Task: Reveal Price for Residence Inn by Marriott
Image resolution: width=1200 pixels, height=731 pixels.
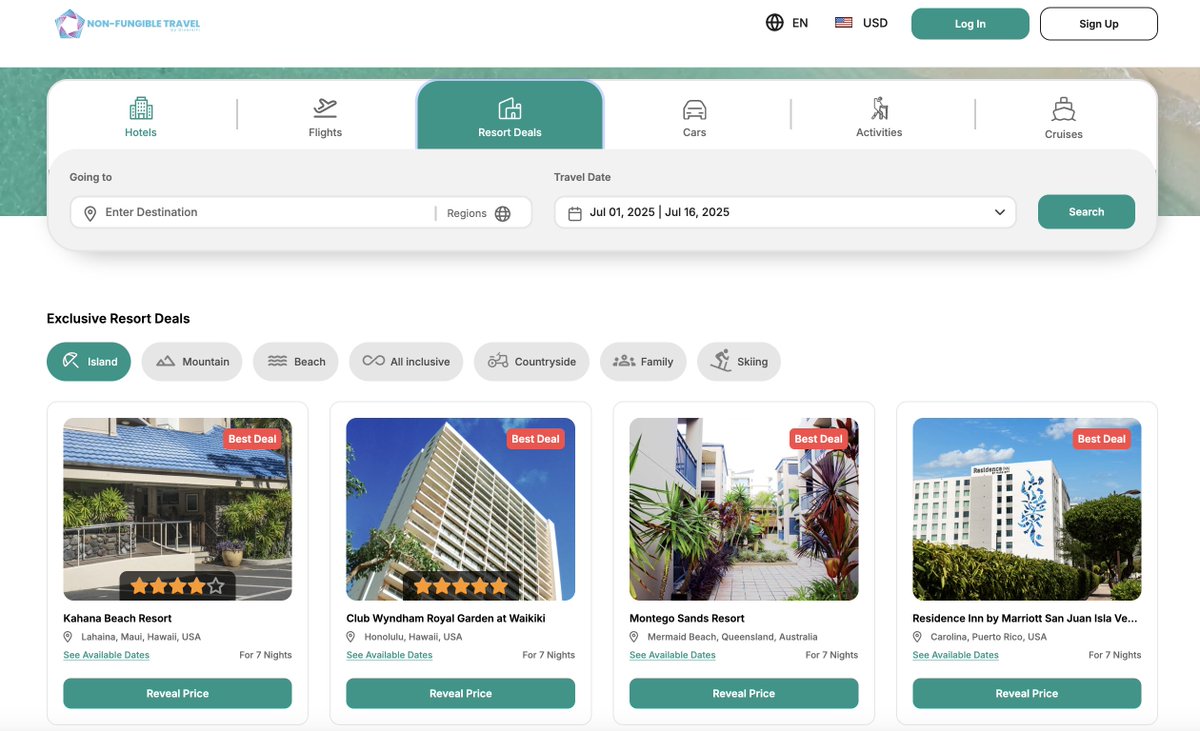Action: pos(1027,693)
